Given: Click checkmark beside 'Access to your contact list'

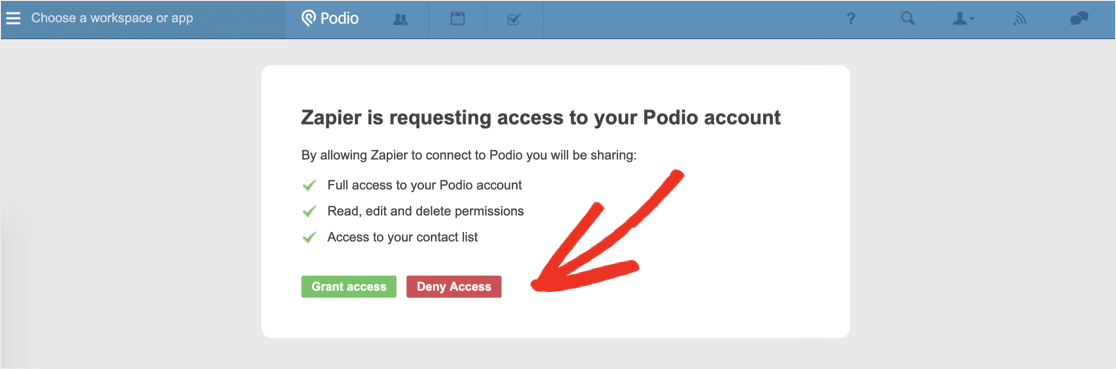Looking at the screenshot, I should (309, 238).
